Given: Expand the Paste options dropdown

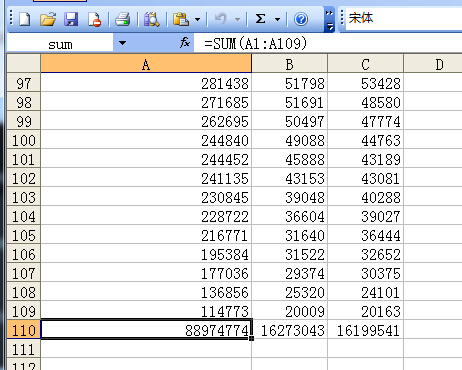Looking at the screenshot, I should (197, 19).
